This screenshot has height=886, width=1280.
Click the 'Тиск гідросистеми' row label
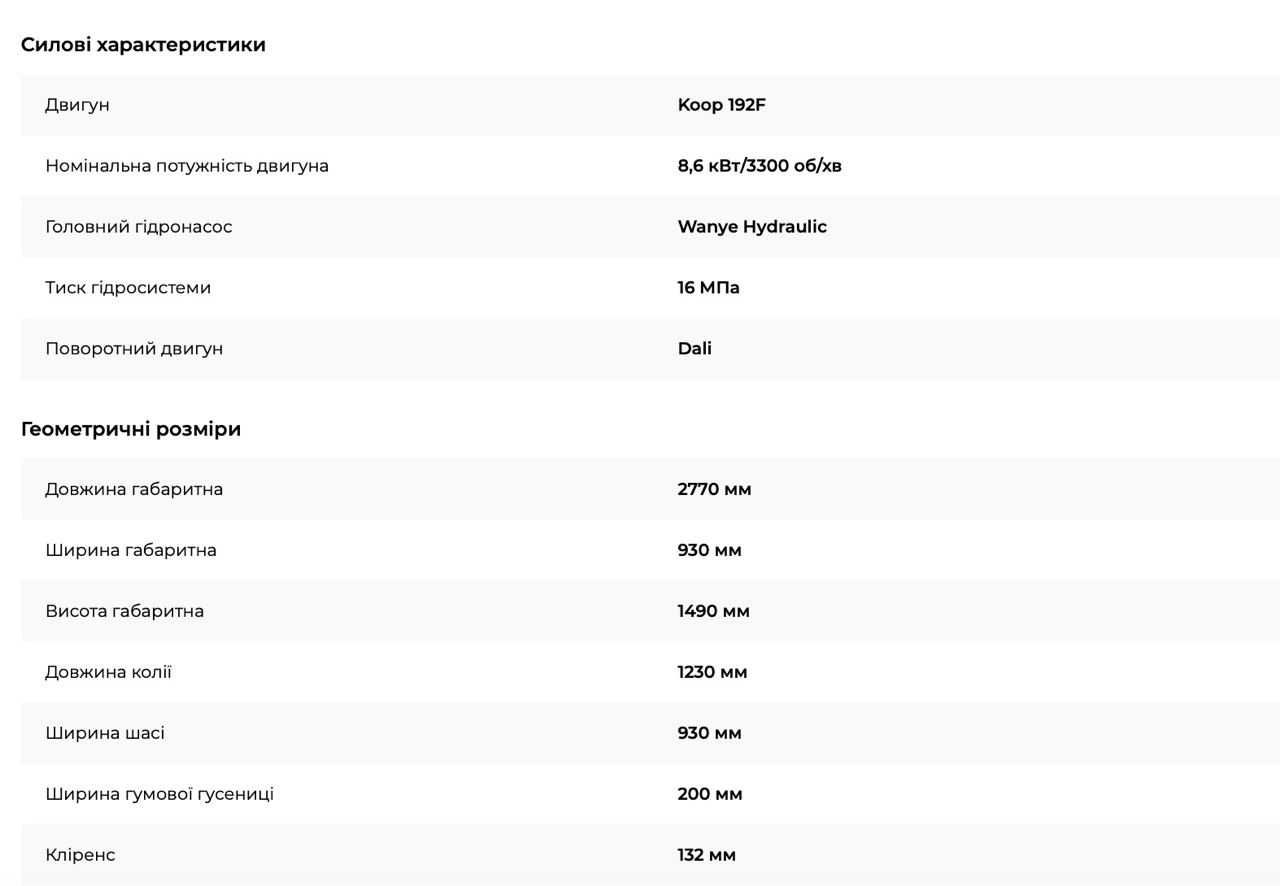coord(128,288)
